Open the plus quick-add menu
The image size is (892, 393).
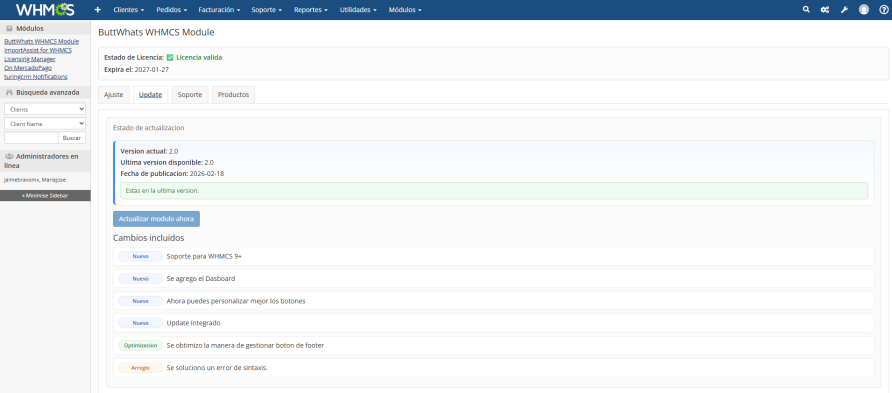pos(97,10)
